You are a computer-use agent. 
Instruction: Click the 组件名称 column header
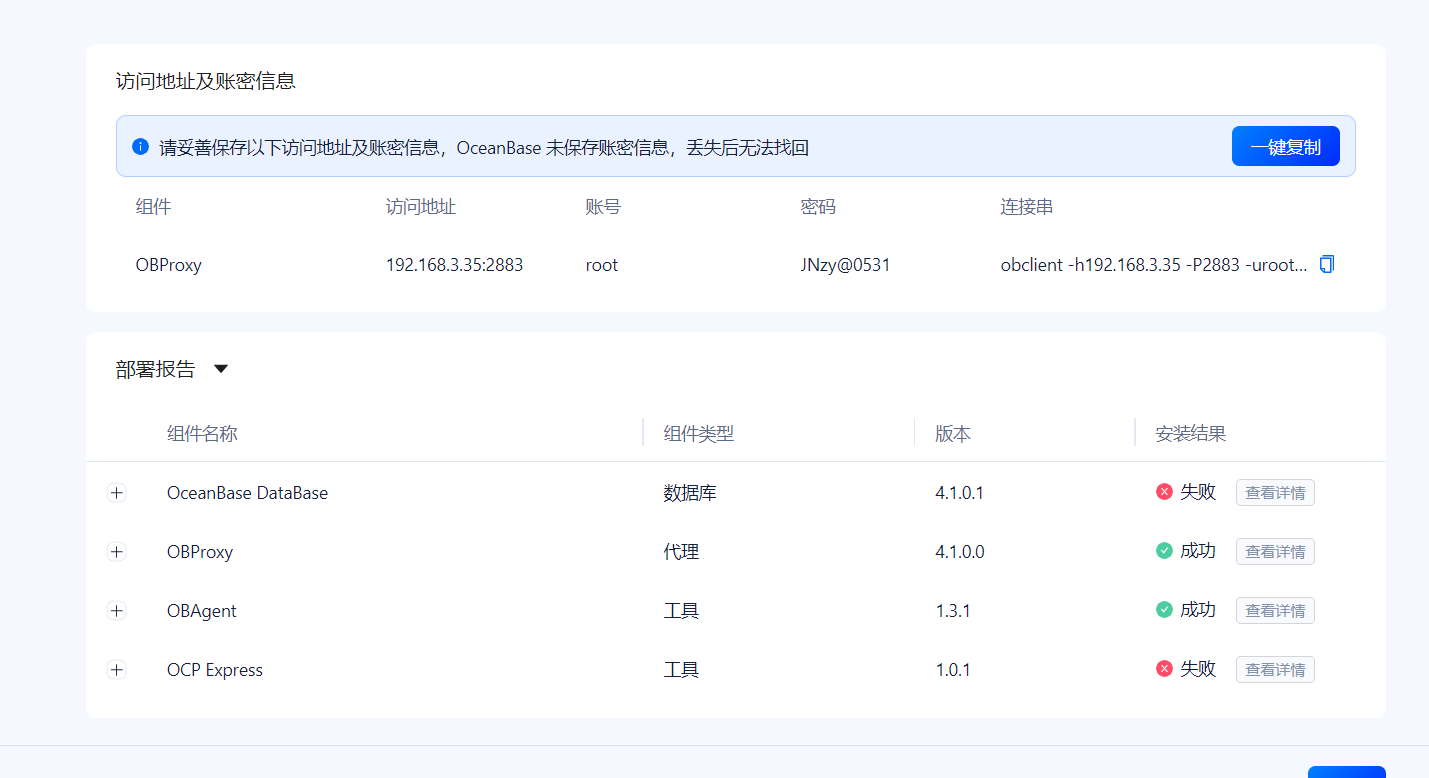coord(202,434)
